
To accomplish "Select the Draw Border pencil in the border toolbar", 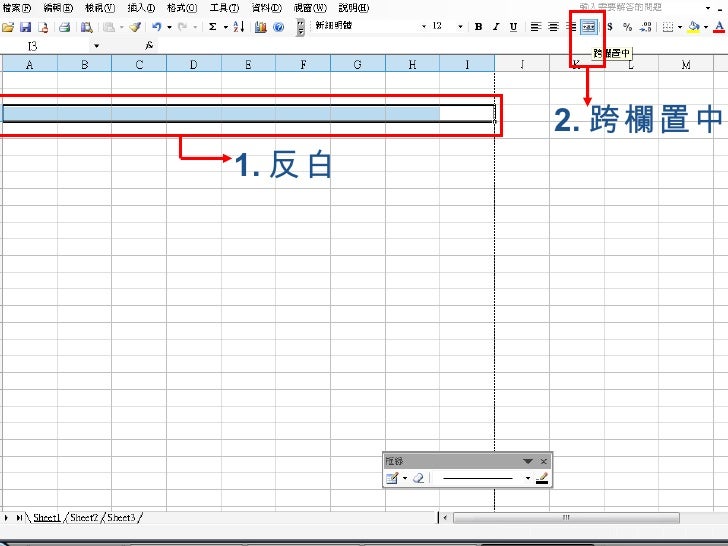I will point(392,478).
